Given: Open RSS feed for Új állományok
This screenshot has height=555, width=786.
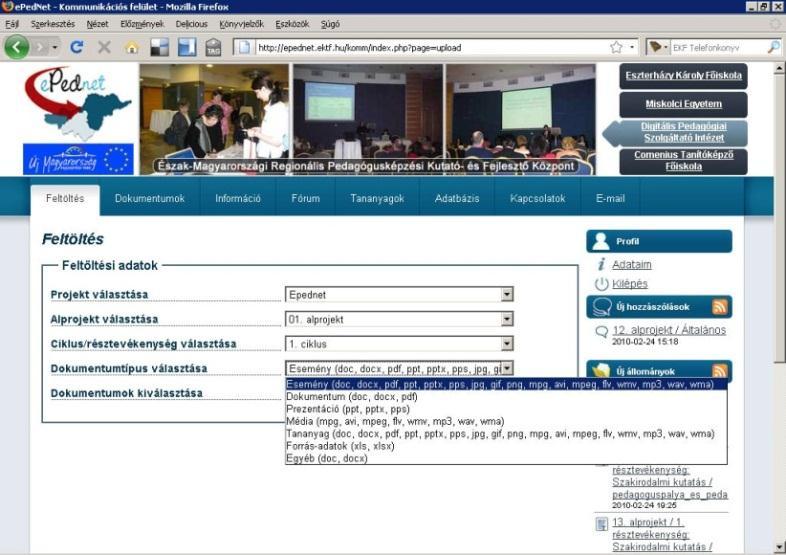Looking at the screenshot, I should point(719,371).
